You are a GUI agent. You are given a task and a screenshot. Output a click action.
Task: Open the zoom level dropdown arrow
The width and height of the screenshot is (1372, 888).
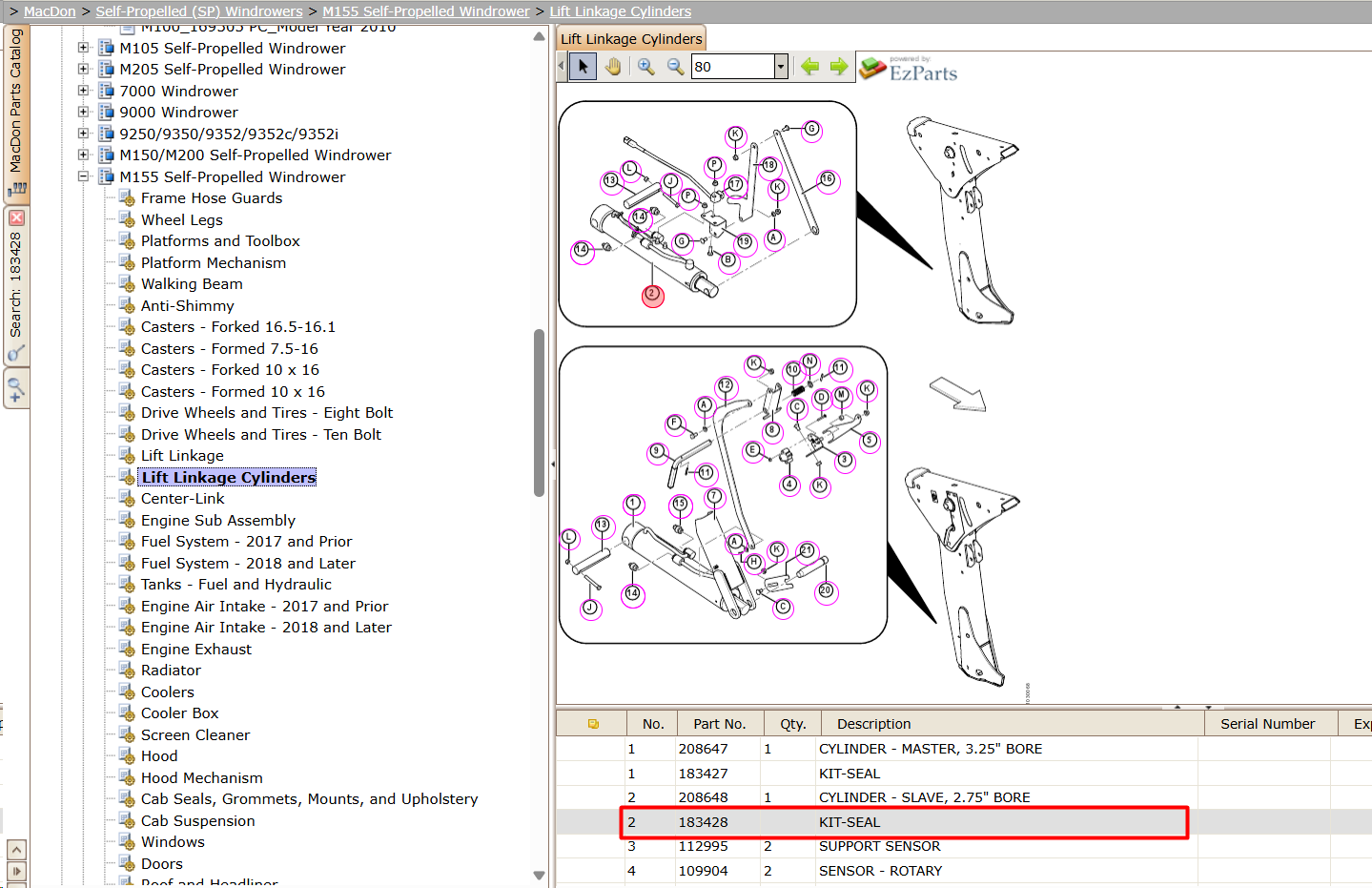[781, 67]
